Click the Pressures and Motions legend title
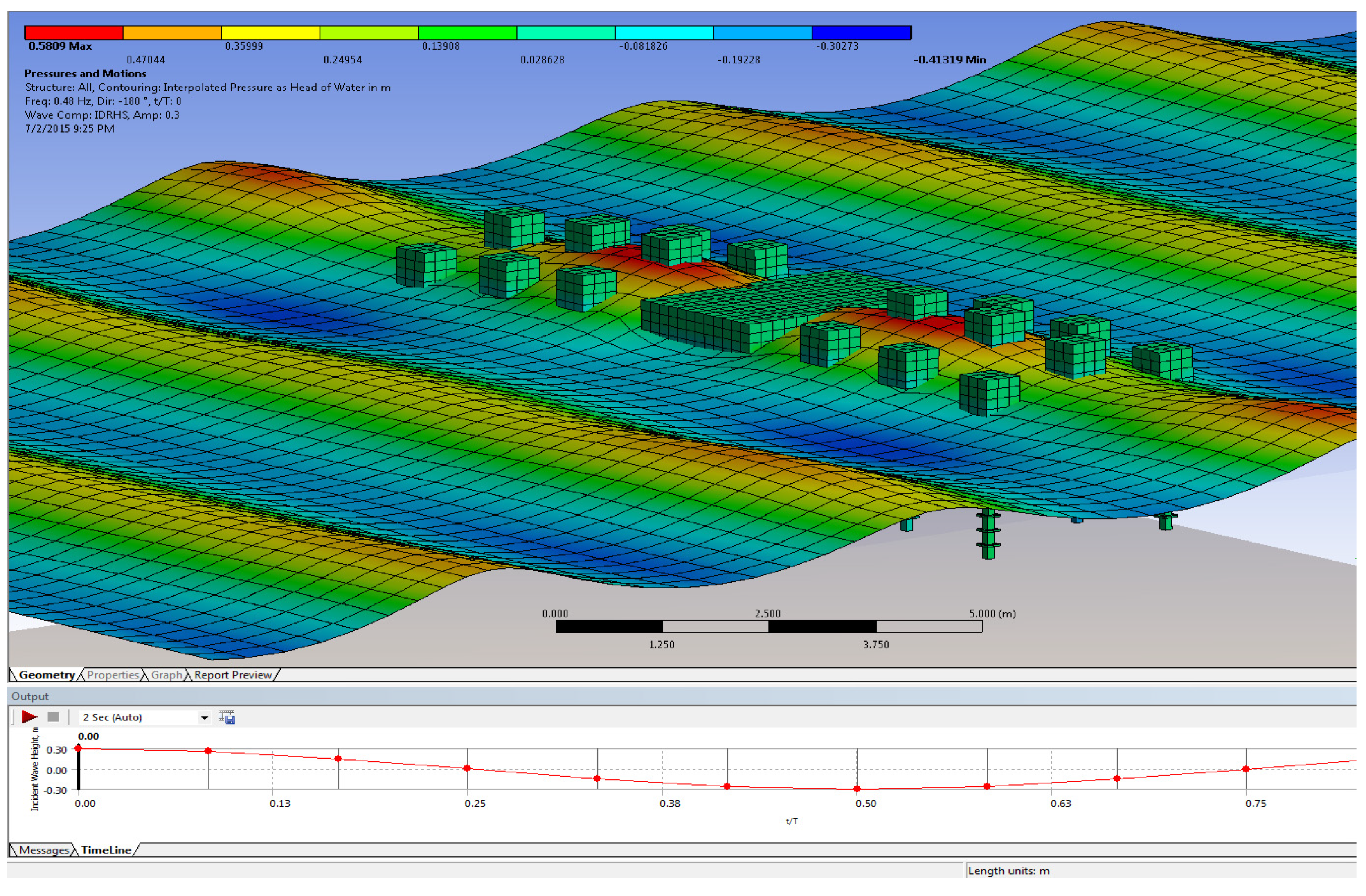Image resolution: width=1366 pixels, height=896 pixels. click(x=85, y=74)
